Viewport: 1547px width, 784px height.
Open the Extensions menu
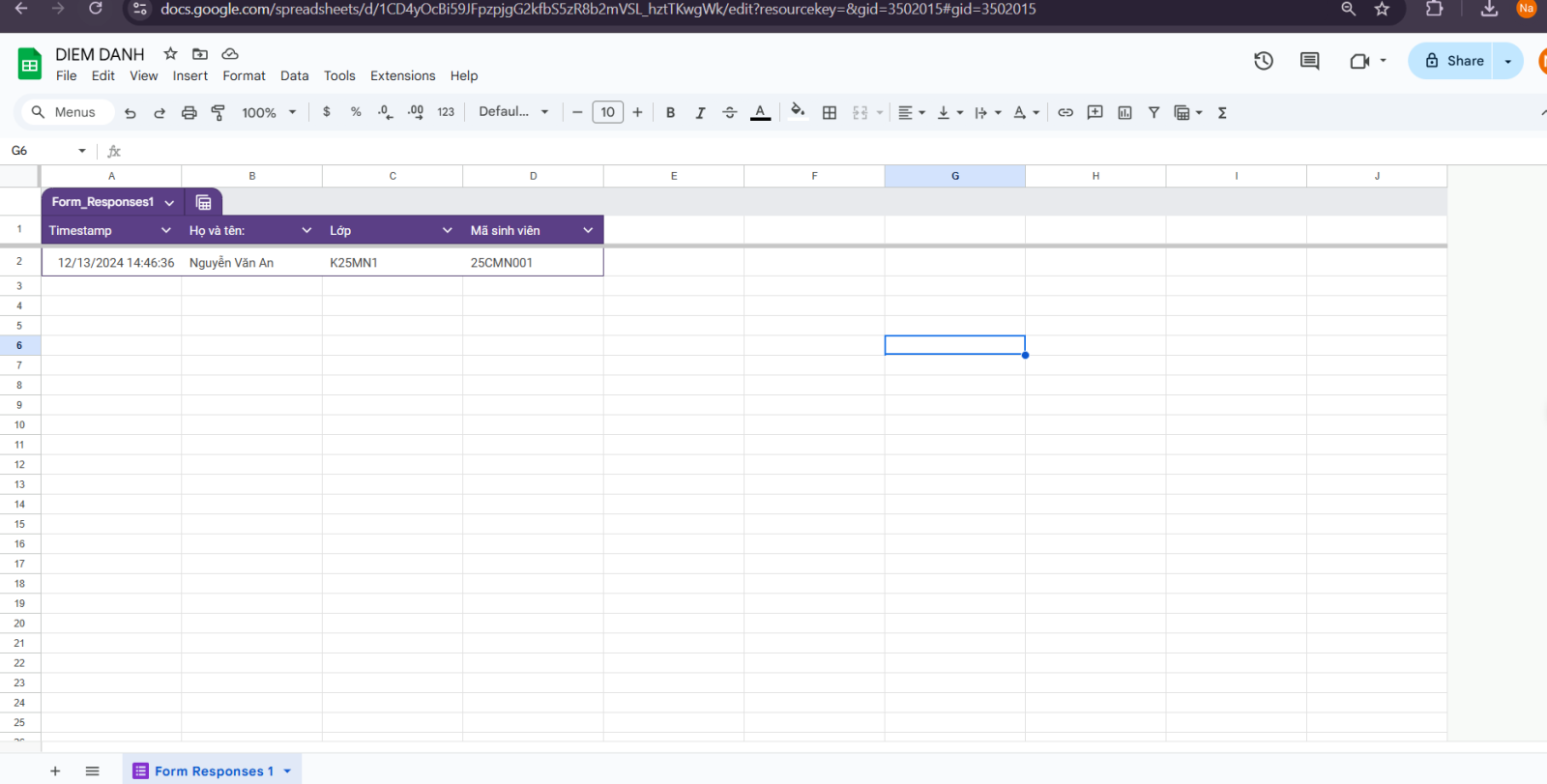point(402,75)
